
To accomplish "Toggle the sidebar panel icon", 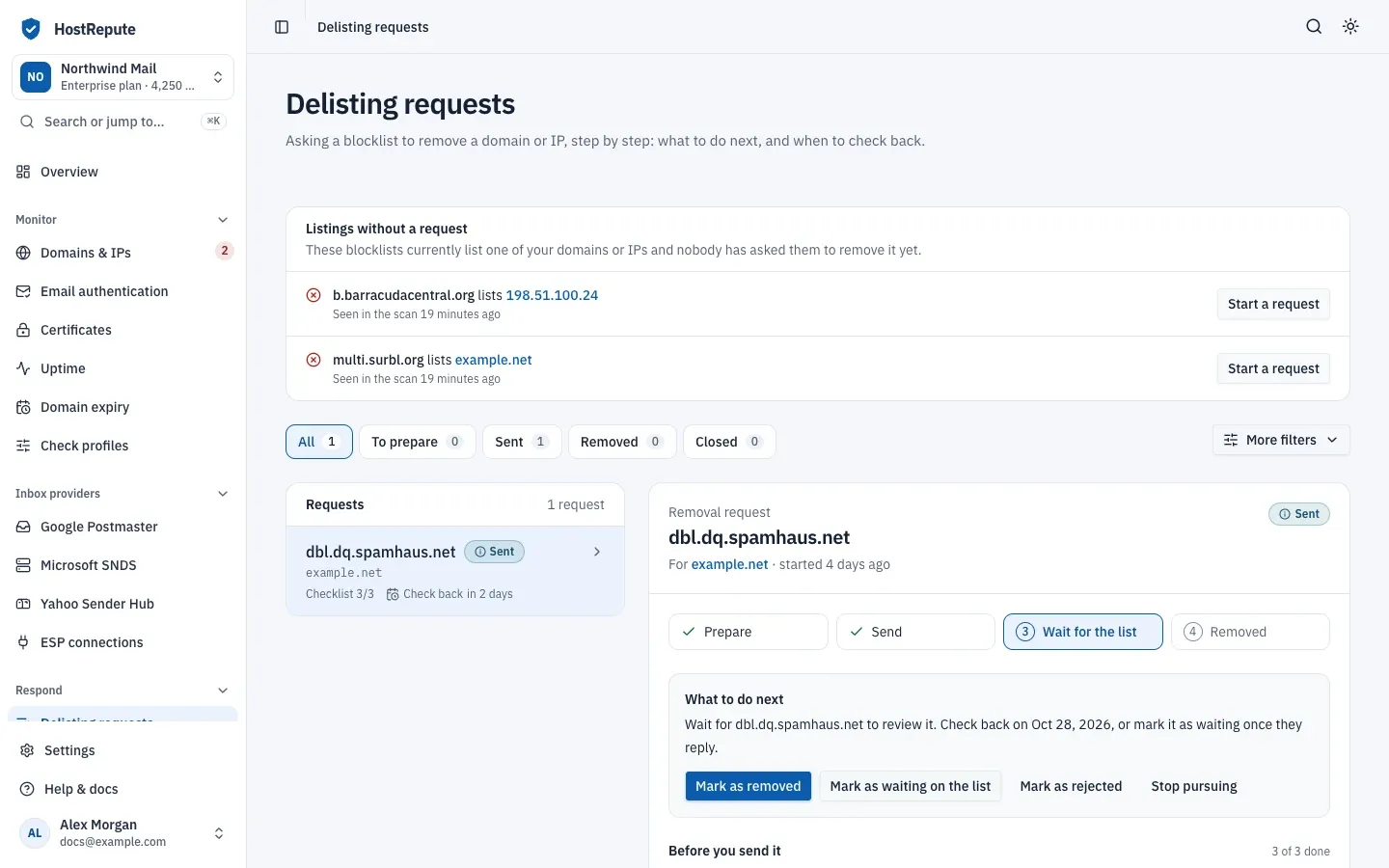I will [x=282, y=27].
